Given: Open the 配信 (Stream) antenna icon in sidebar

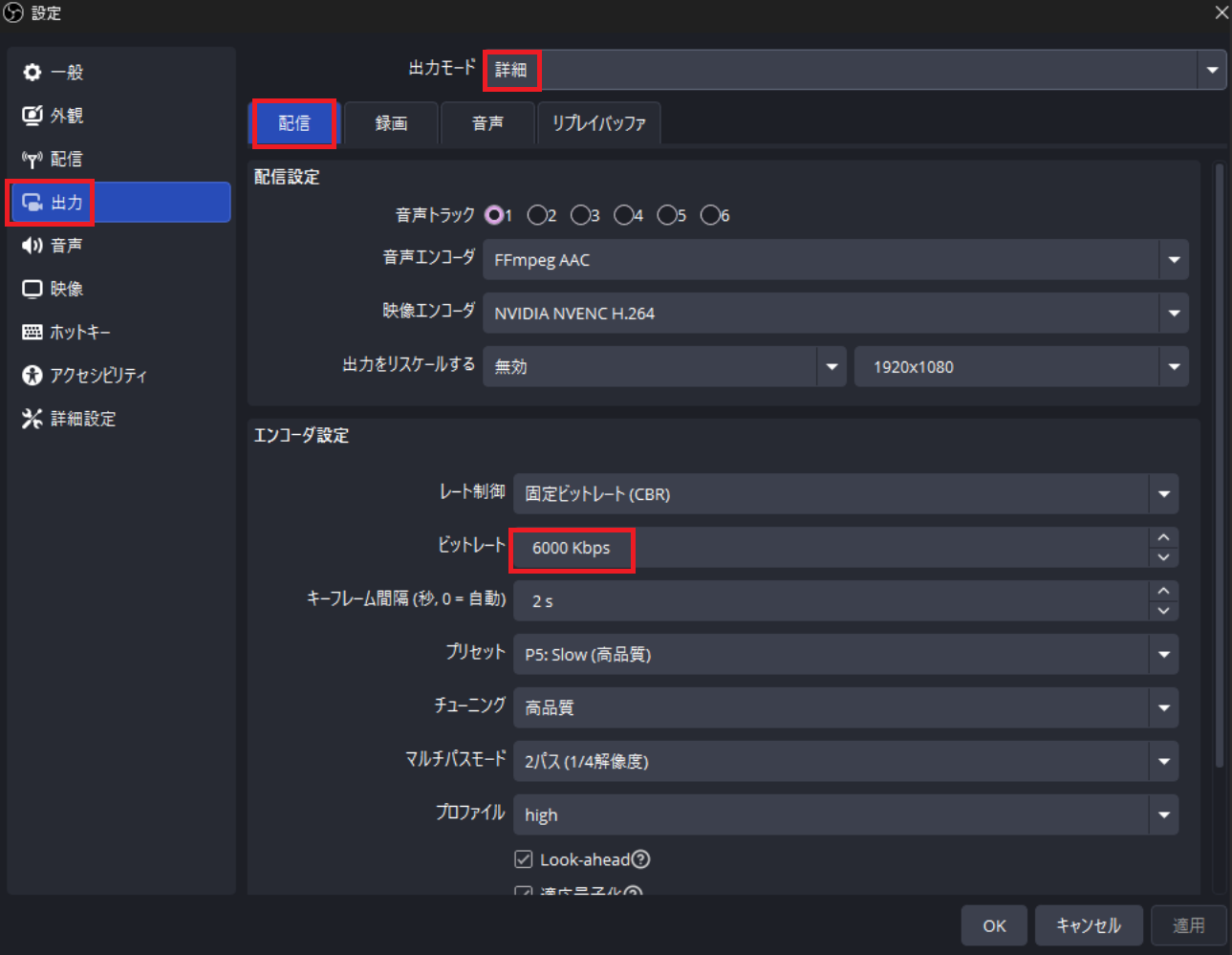Looking at the screenshot, I should pos(32,159).
